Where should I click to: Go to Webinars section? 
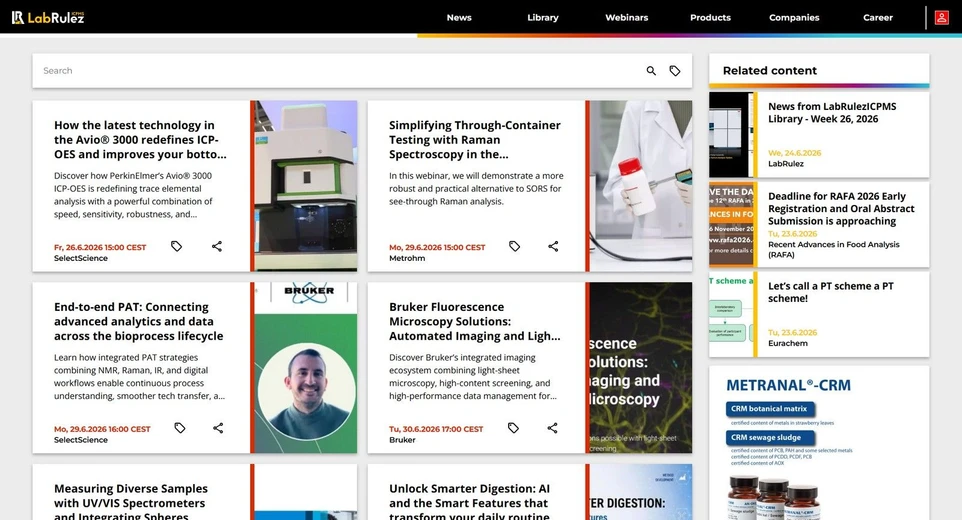click(626, 17)
